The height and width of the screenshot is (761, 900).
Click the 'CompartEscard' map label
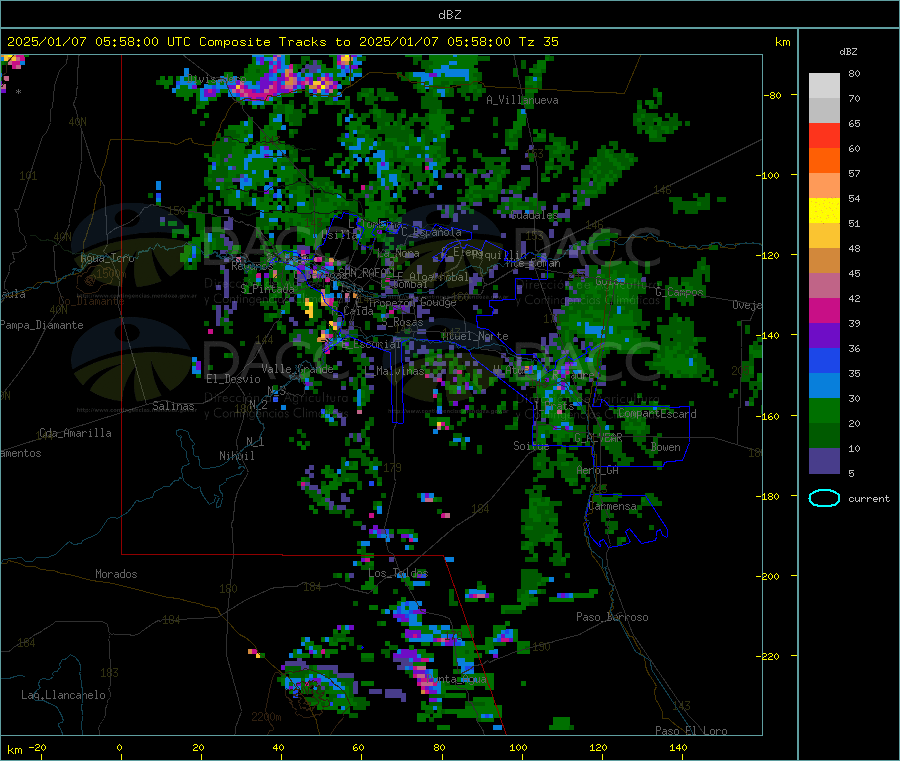(x=657, y=414)
